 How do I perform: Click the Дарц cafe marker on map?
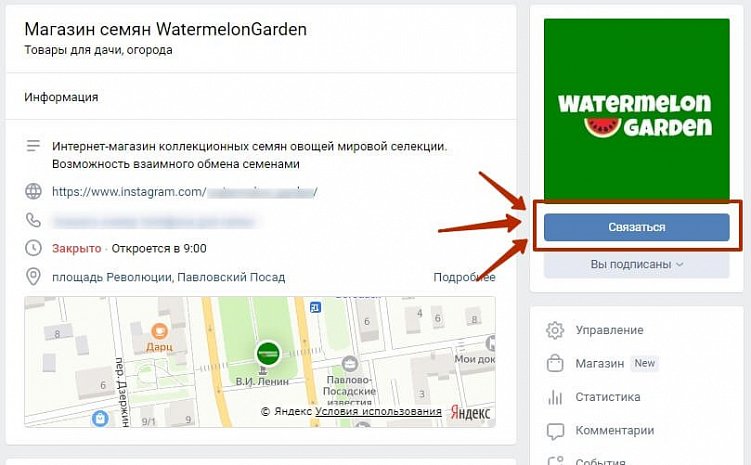[159, 330]
